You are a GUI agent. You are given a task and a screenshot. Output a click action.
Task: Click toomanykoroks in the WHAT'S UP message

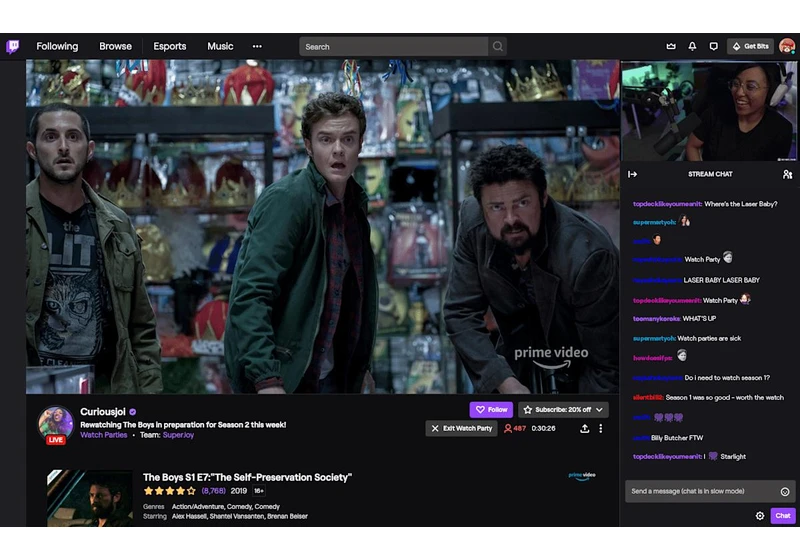(x=657, y=319)
